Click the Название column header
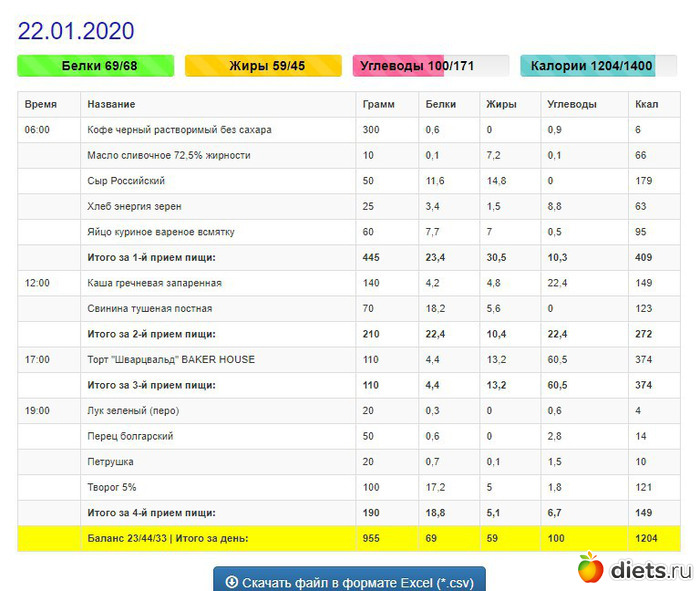 pos(111,104)
